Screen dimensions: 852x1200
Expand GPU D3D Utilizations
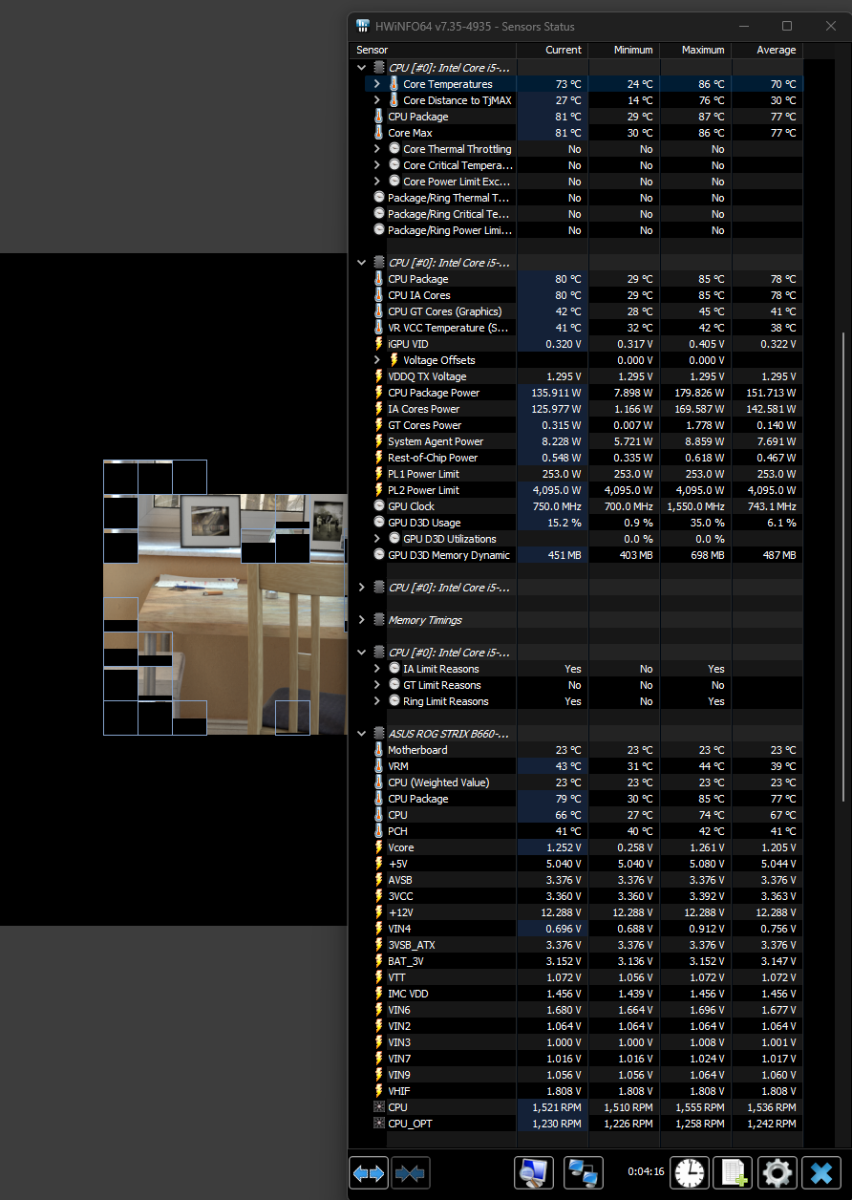[x=377, y=539]
